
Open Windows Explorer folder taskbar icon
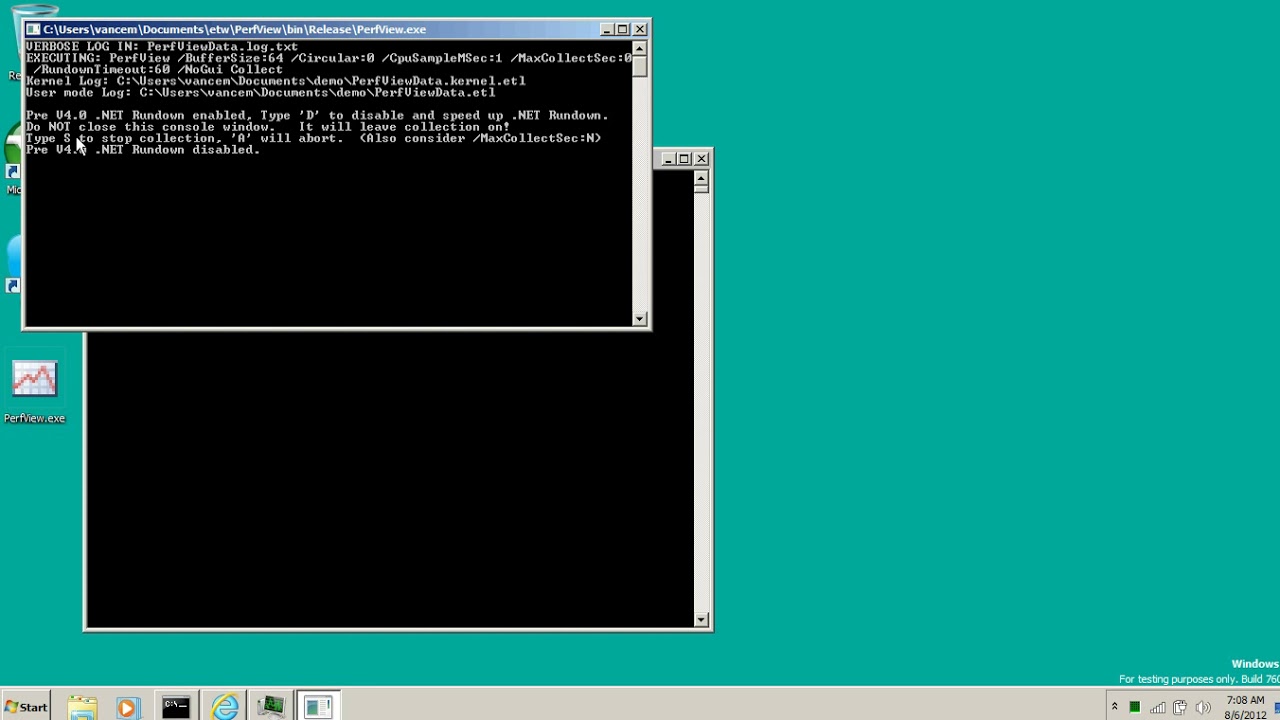[82, 707]
